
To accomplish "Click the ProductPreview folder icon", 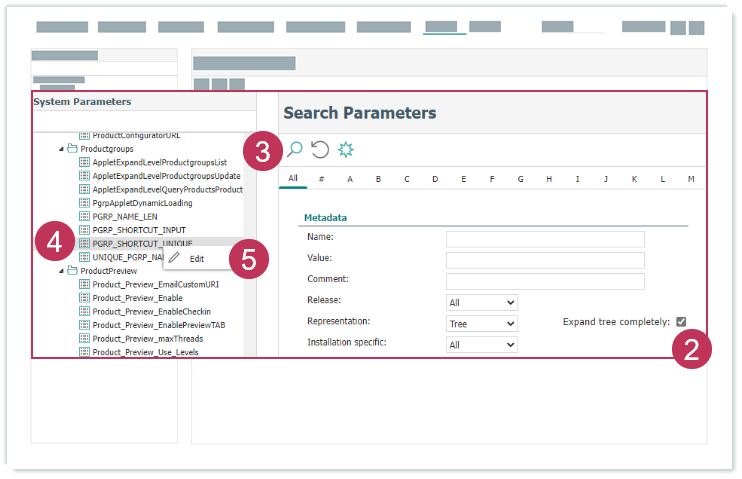I will pos(72,271).
